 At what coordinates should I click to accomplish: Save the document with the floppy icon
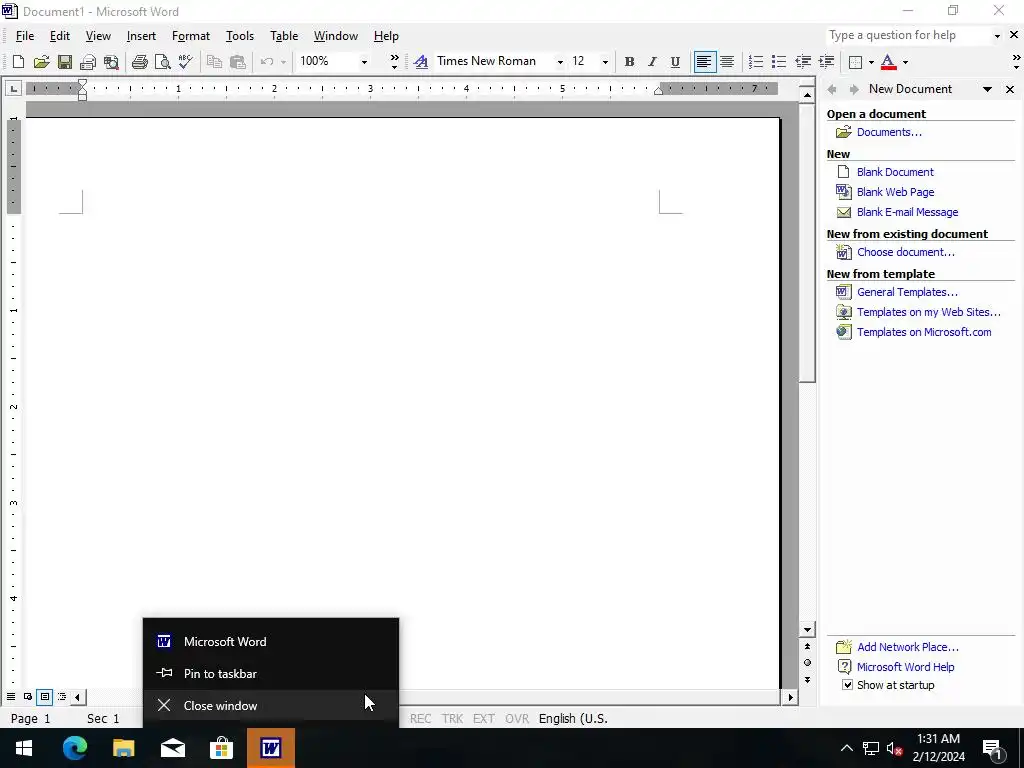point(65,62)
